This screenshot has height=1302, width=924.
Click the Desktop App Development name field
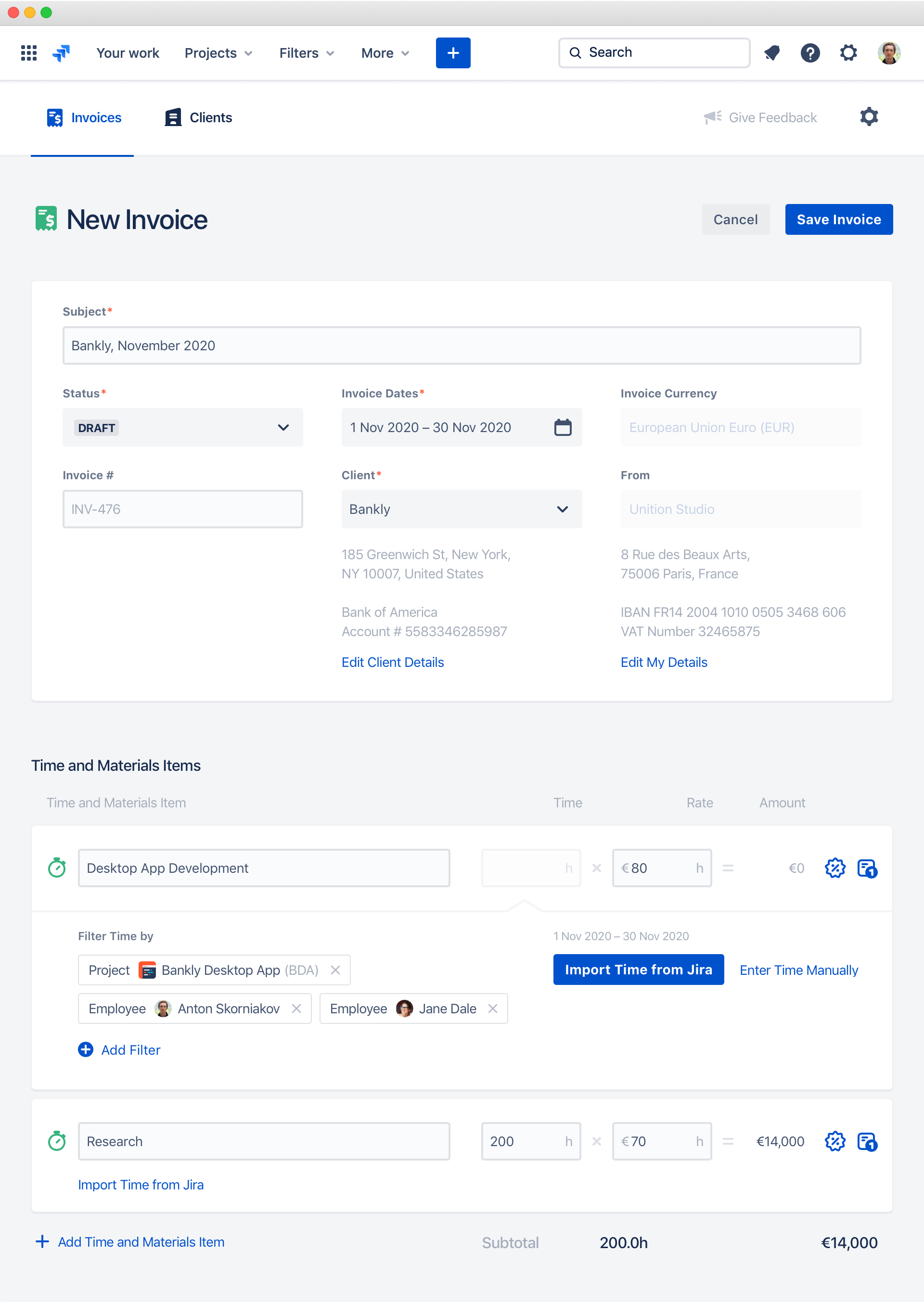pos(264,868)
